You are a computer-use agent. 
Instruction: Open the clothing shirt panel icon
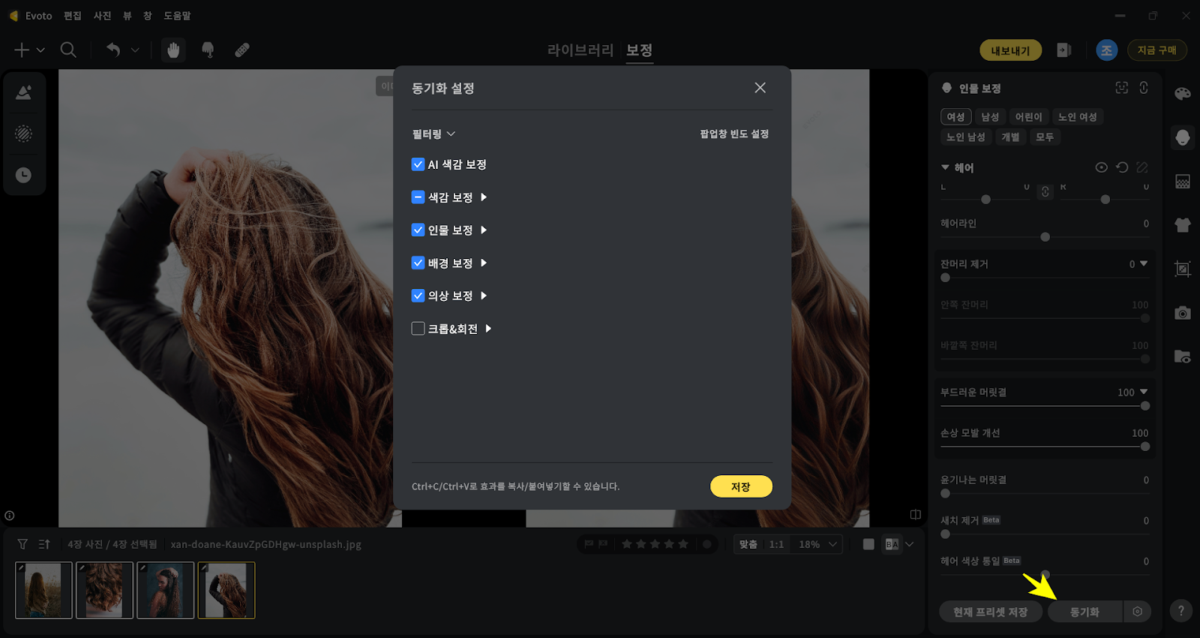click(x=1182, y=225)
